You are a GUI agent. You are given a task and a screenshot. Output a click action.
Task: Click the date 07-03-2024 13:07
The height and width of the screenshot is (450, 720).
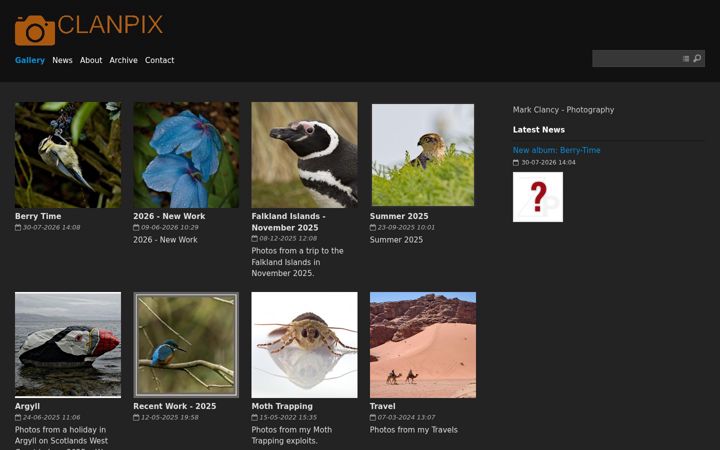tap(406, 417)
